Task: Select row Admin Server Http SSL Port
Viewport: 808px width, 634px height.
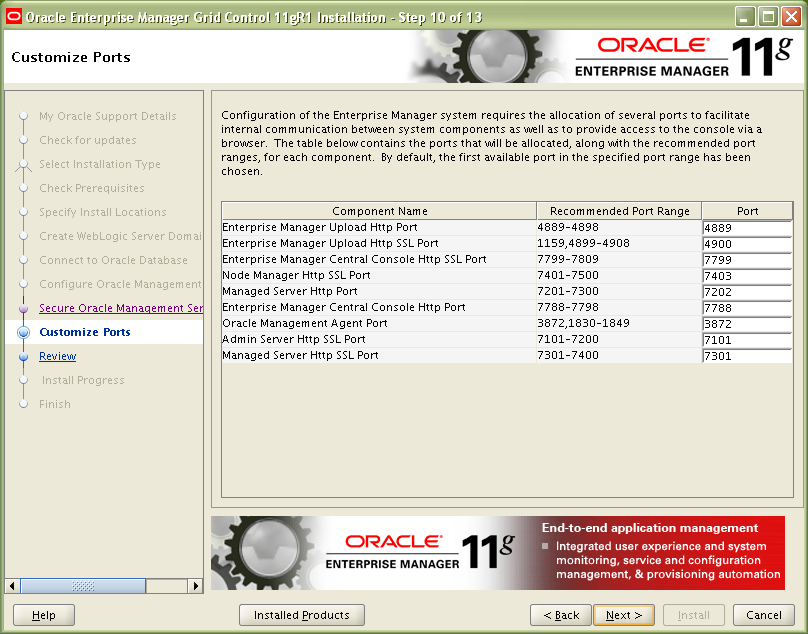Action: [379, 339]
